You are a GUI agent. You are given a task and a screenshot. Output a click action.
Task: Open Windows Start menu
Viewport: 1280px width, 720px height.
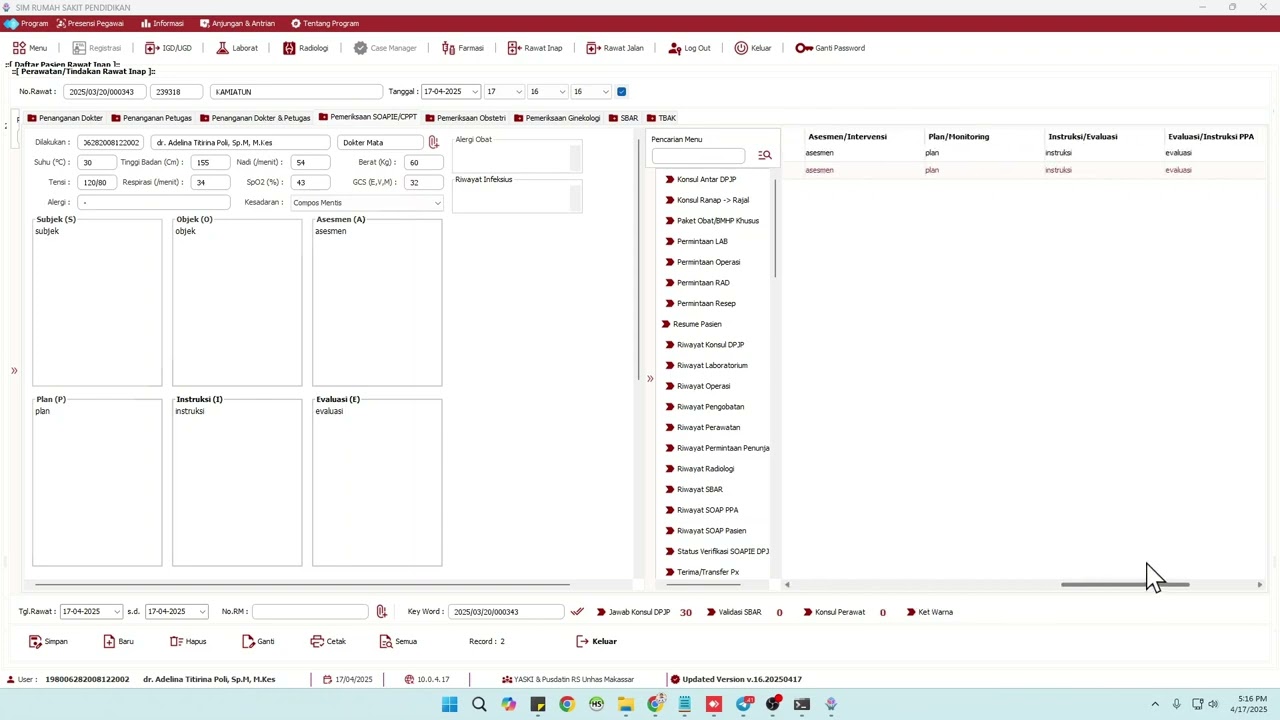450,704
